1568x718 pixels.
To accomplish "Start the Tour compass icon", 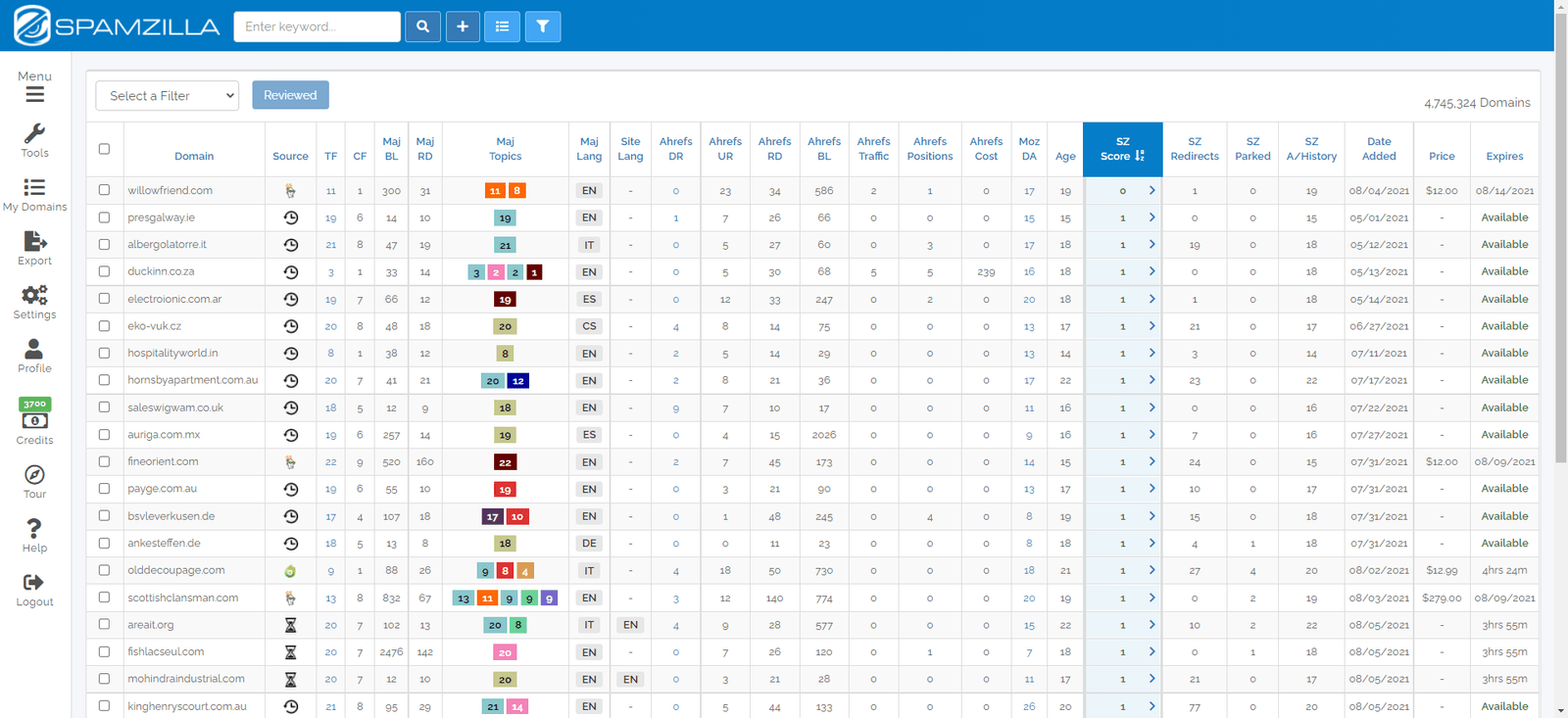I will click(x=34, y=474).
